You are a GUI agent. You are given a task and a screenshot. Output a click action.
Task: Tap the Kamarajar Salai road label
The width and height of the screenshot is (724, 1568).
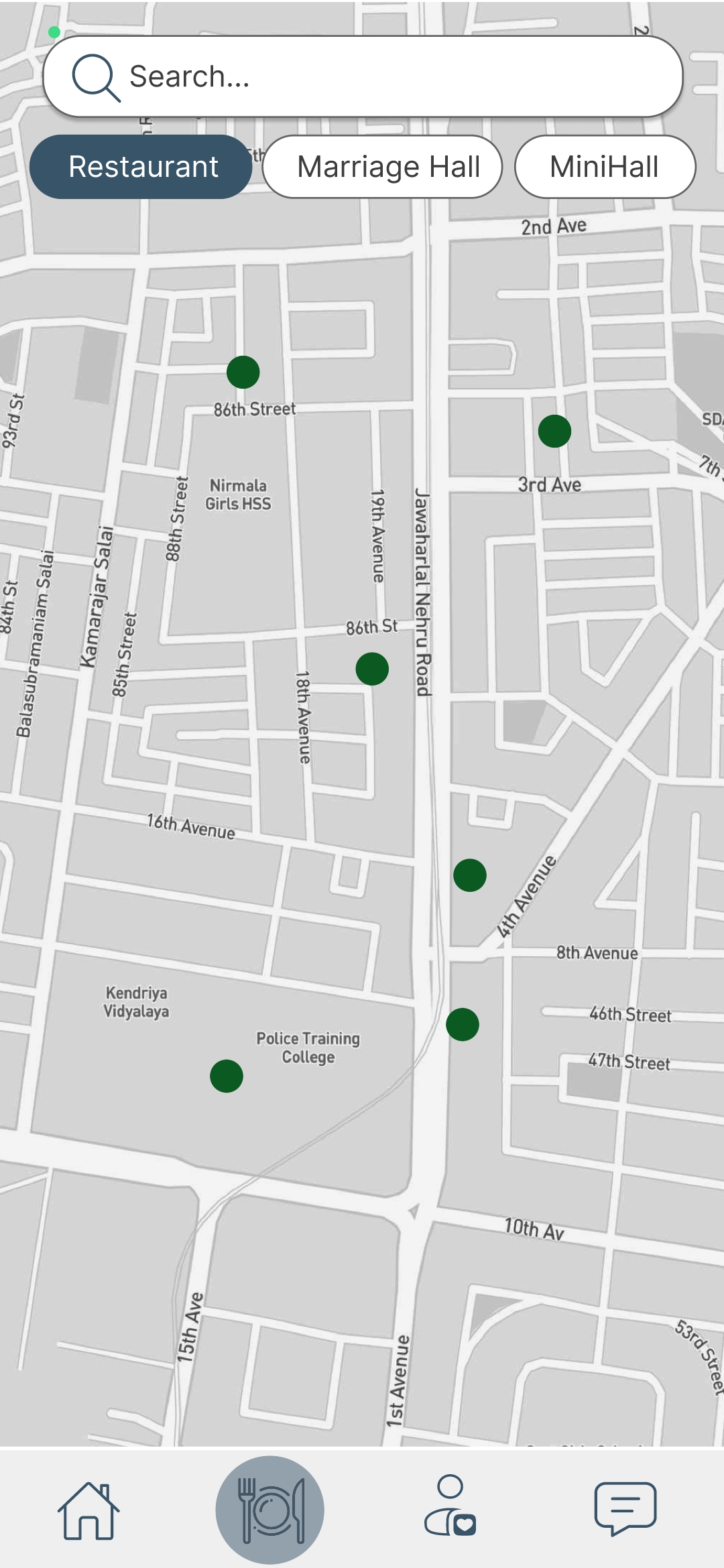(98, 597)
